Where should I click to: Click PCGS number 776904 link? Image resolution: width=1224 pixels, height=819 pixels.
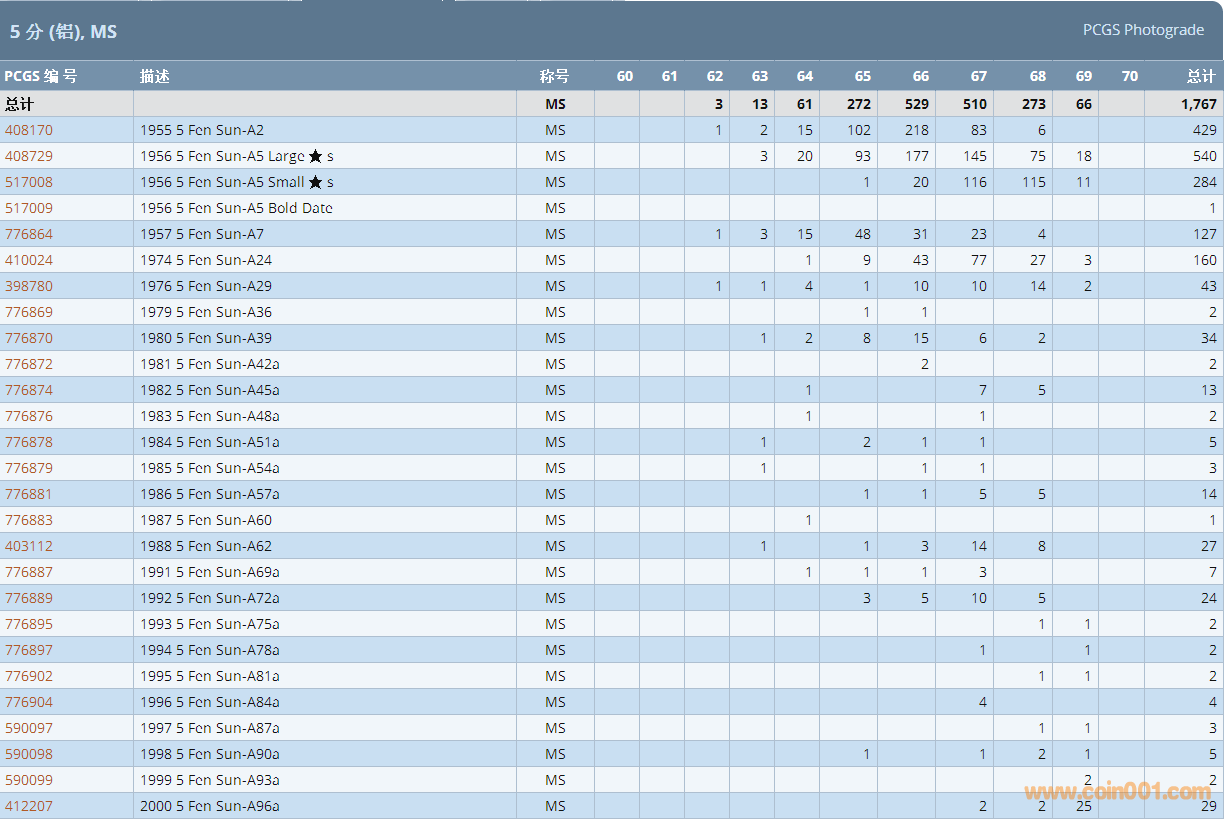click(x=29, y=702)
